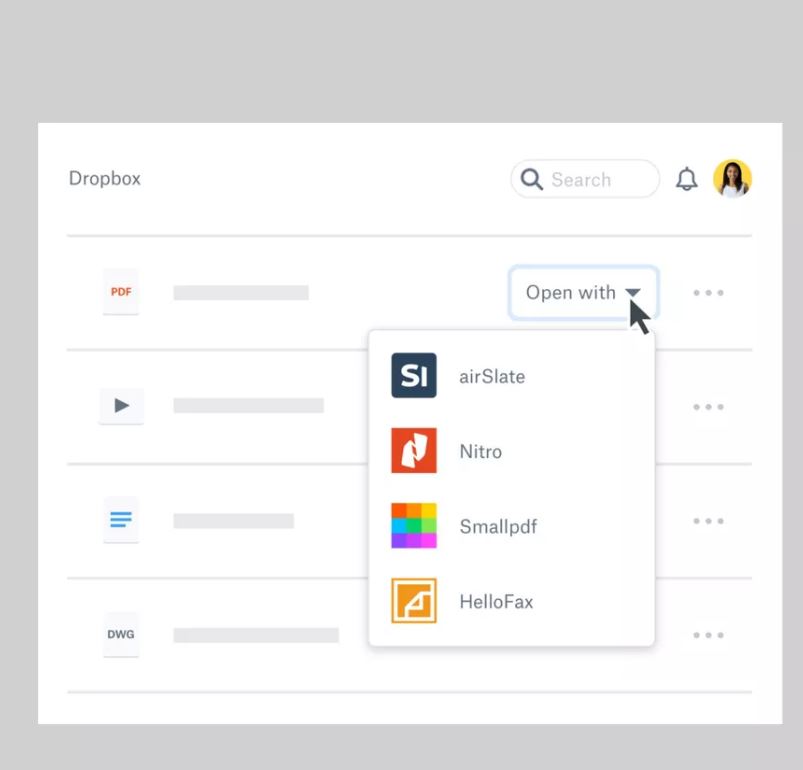The image size is (803, 770).
Task: Open more options for PDF file
Action: point(708,293)
